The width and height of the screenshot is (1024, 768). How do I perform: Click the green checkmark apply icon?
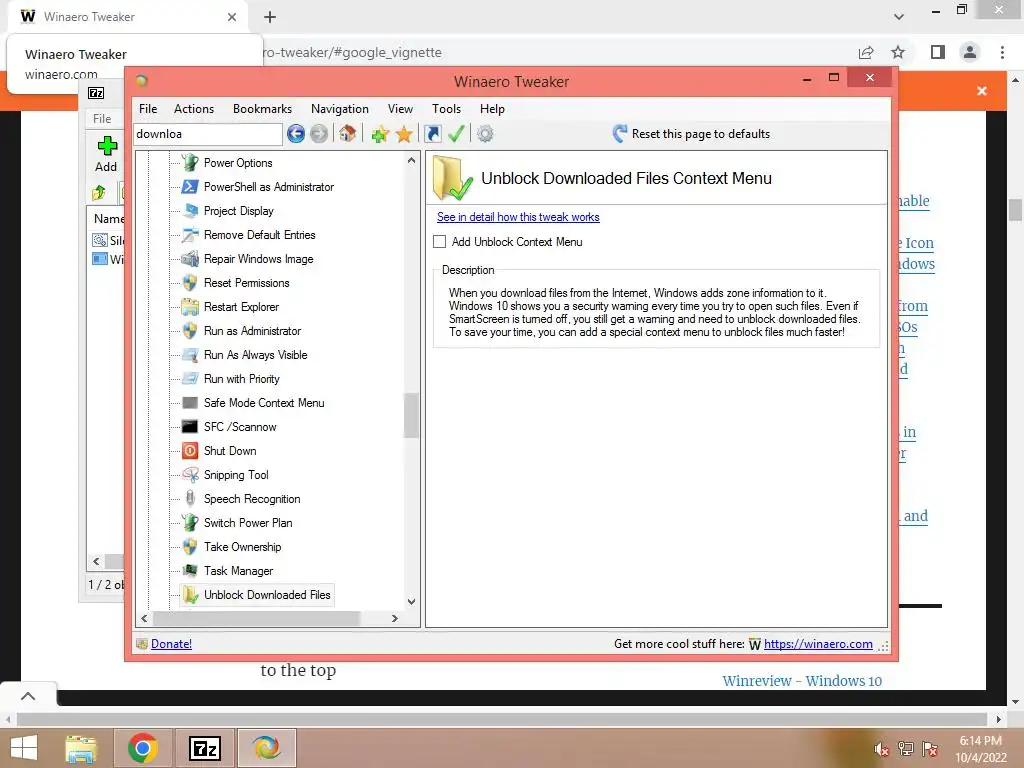[456, 134]
